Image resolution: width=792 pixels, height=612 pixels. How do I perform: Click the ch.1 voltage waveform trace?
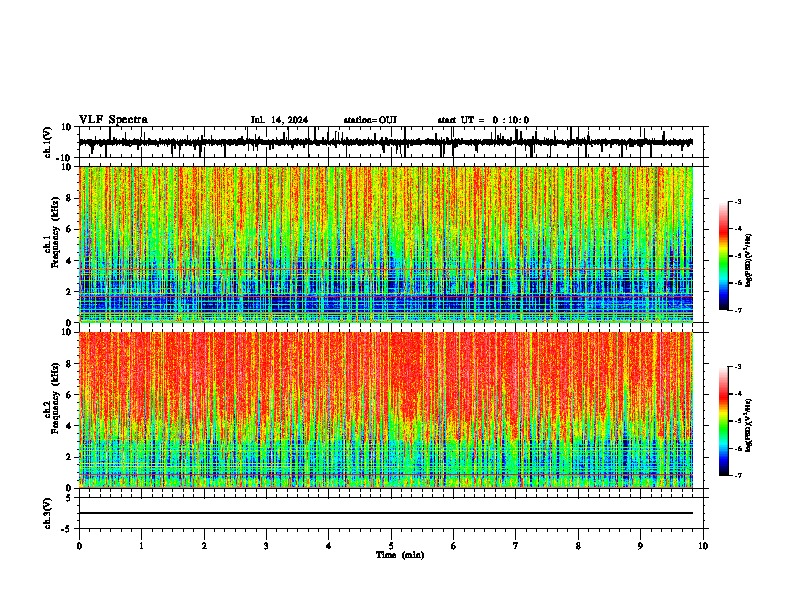pos(385,142)
